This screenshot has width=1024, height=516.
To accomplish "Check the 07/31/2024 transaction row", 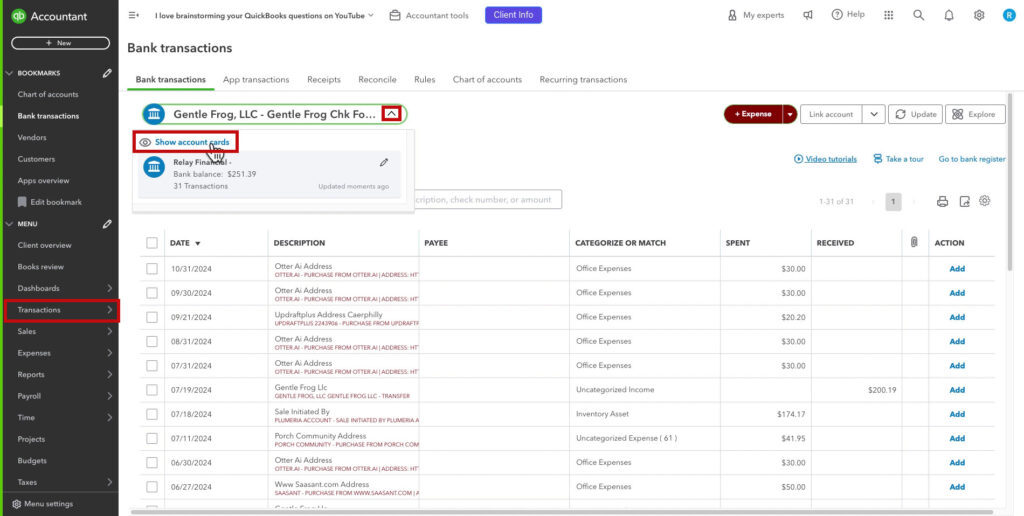I will (x=152, y=365).
